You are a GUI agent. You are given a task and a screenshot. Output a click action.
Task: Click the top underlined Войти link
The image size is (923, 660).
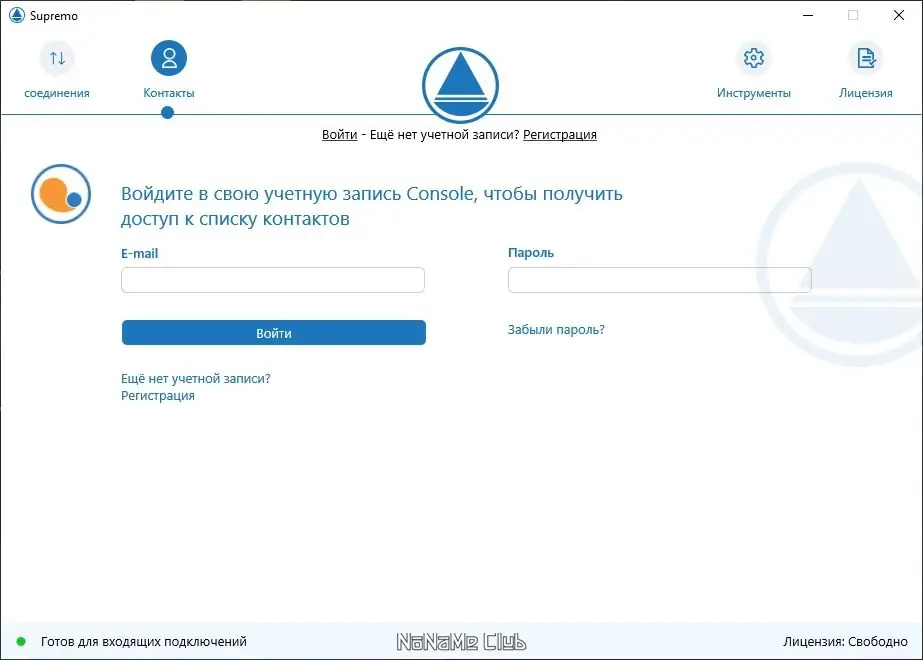(x=340, y=134)
